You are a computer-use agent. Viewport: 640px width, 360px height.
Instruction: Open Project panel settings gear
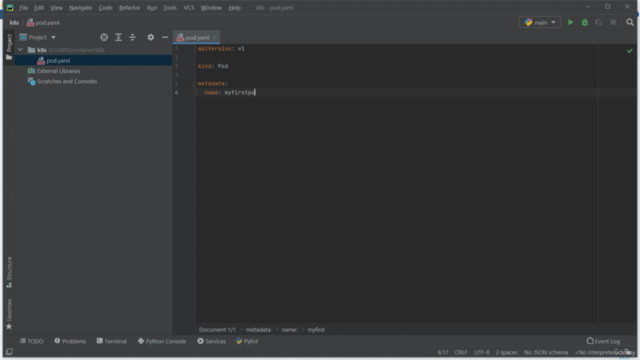[151, 37]
